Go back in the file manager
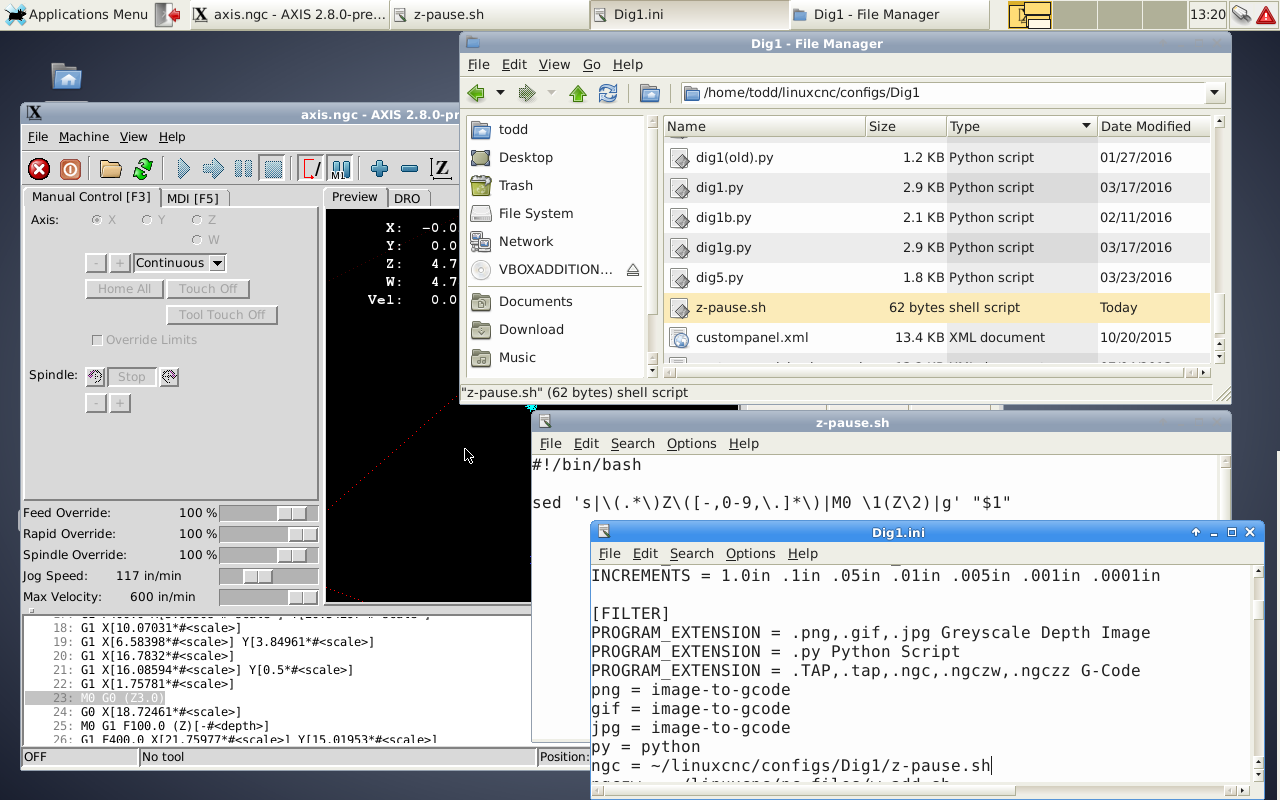Screen dimensions: 1280x800 pos(476,93)
